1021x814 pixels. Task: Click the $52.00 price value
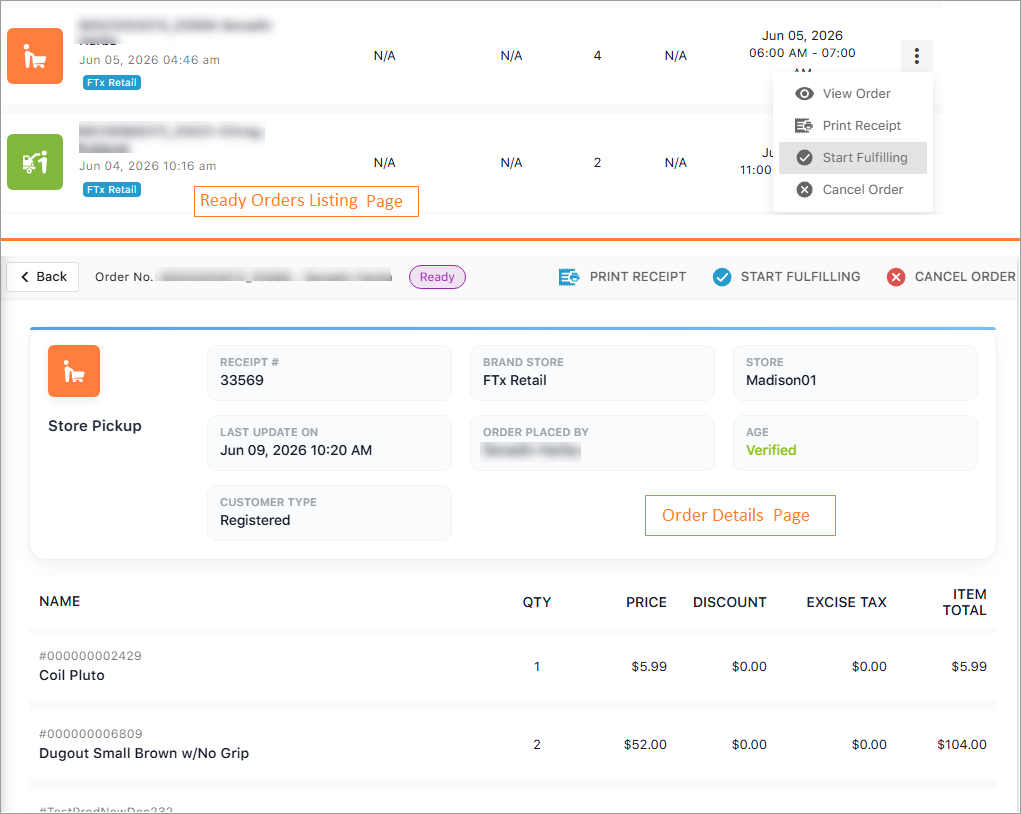tap(645, 744)
